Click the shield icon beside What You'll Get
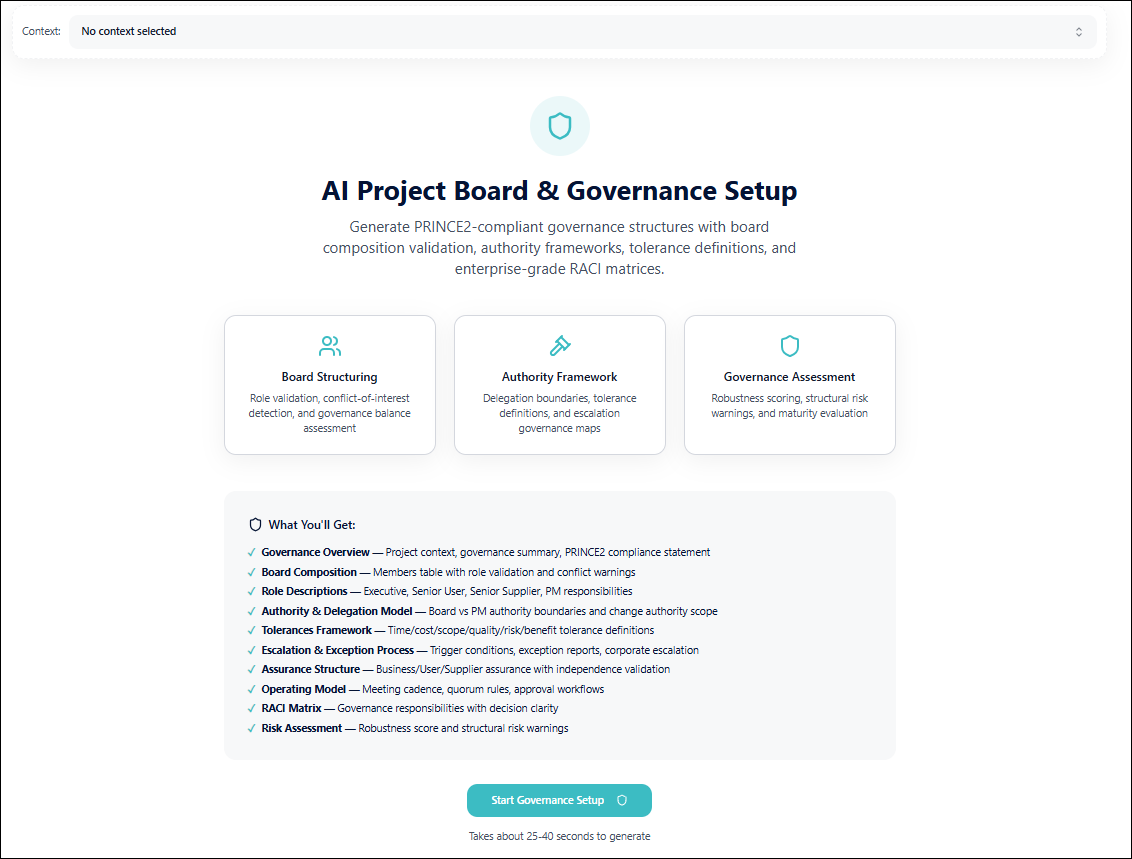This screenshot has width=1132, height=859. (255, 525)
